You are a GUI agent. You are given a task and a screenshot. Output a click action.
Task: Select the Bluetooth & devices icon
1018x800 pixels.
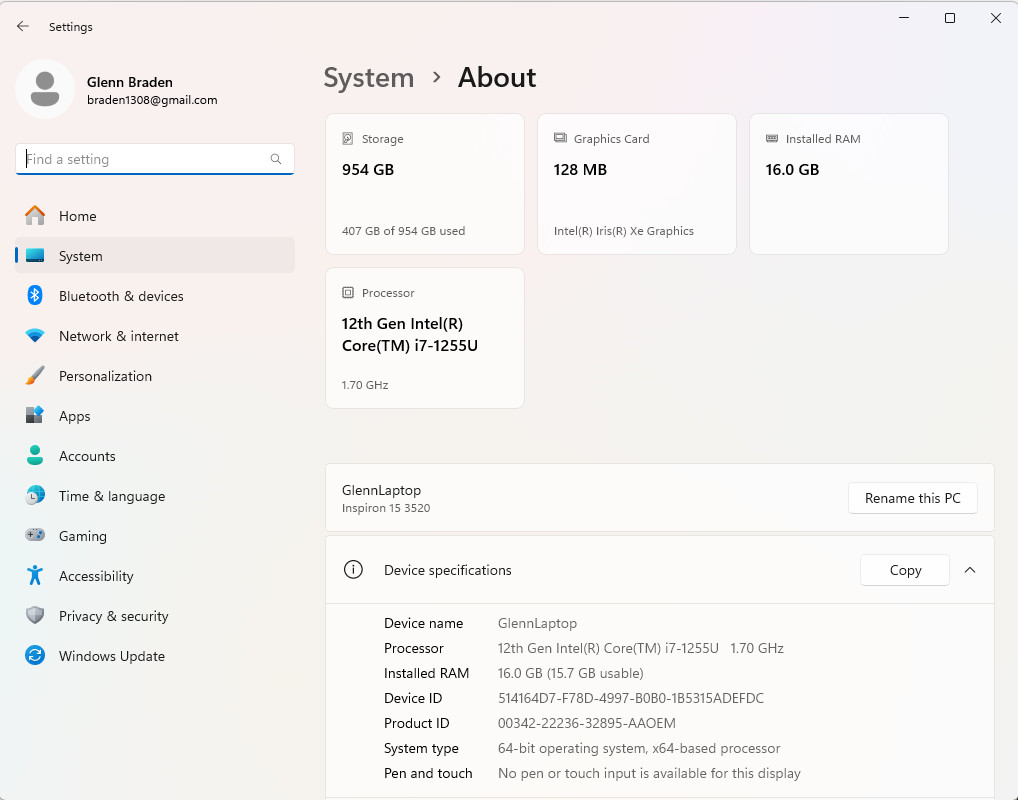35,296
